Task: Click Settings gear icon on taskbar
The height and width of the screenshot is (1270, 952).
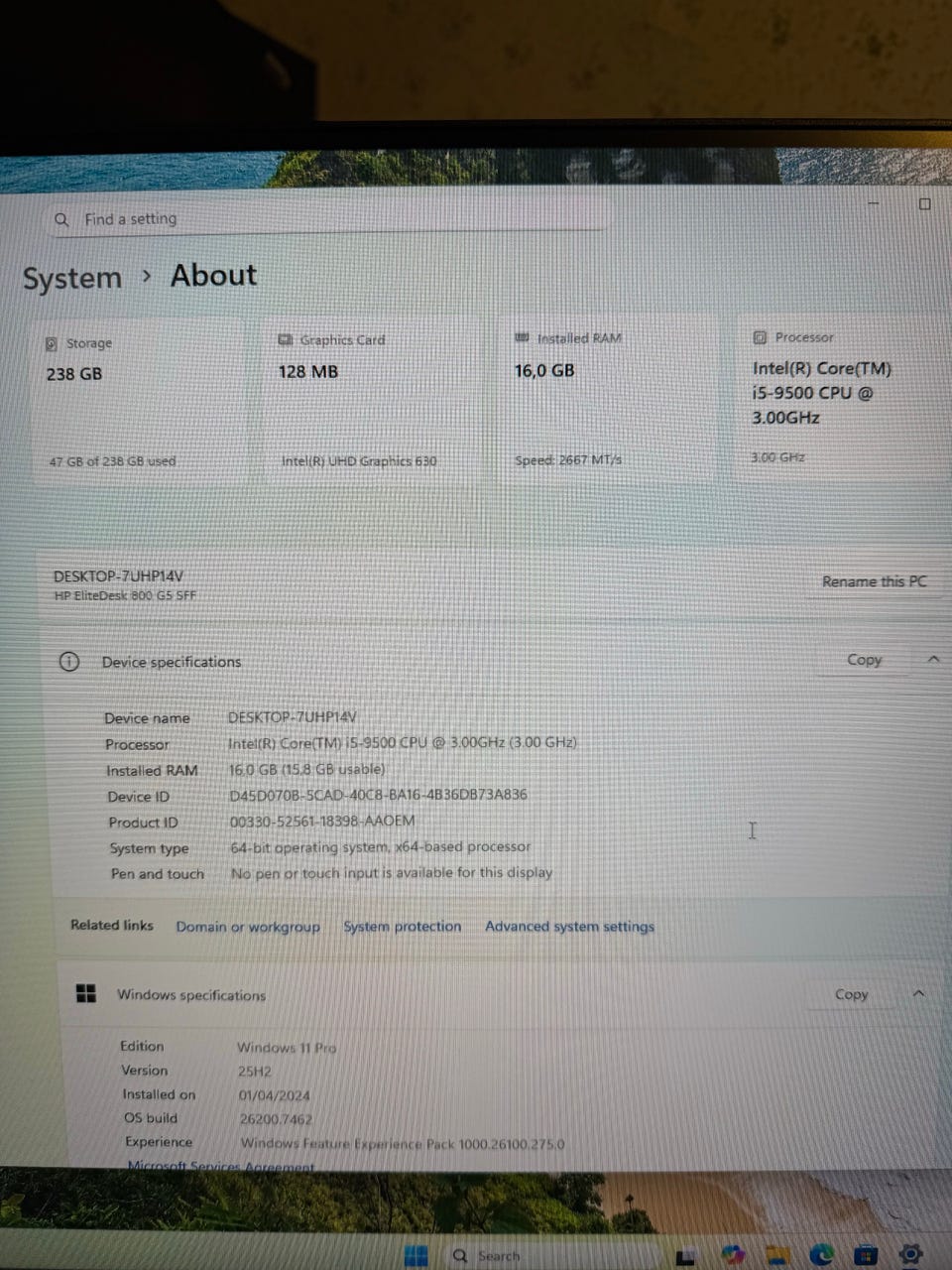Action: (910, 1254)
